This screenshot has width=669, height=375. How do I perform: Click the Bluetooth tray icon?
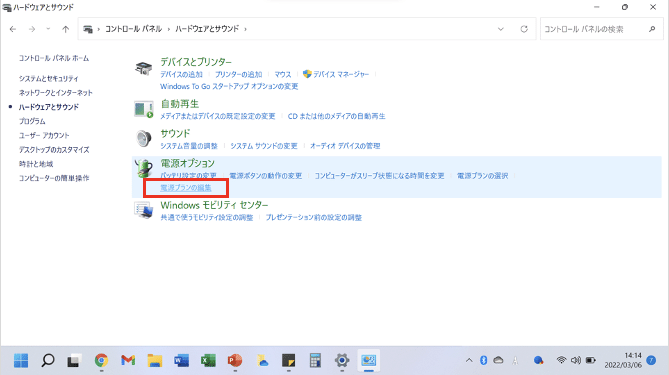click(483, 360)
